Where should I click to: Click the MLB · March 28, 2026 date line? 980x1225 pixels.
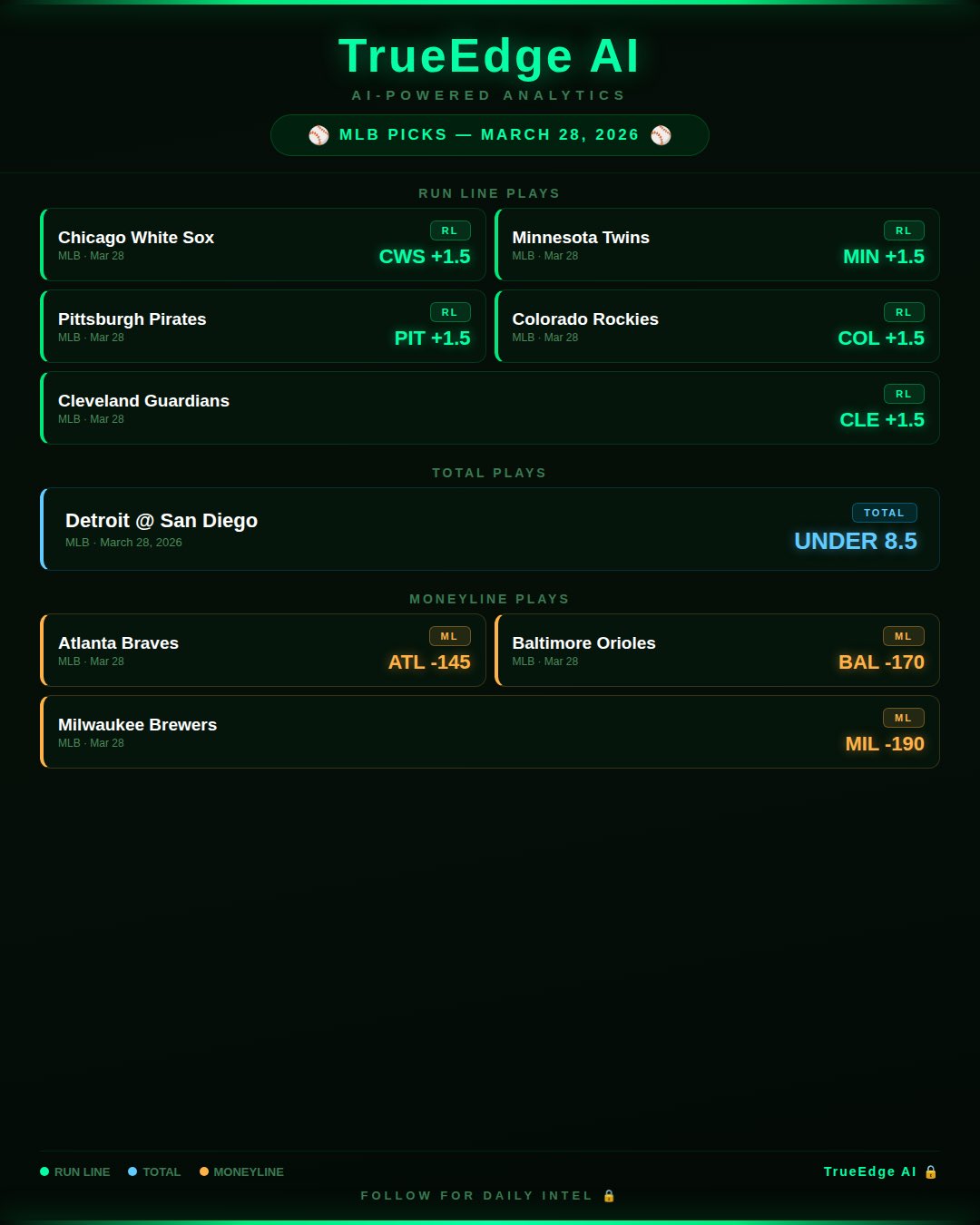tap(123, 543)
